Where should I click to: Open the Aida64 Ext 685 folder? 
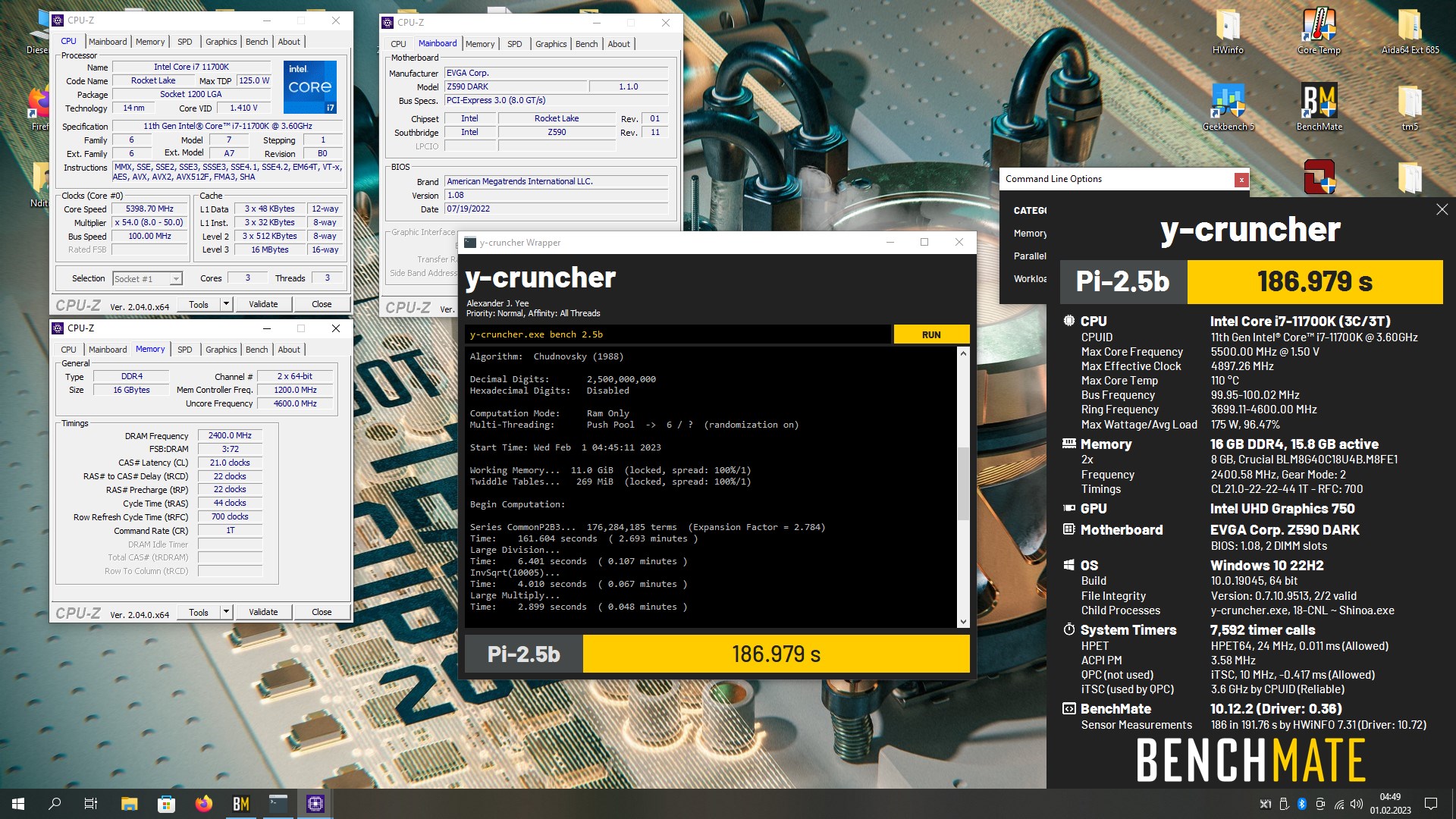click(1410, 32)
